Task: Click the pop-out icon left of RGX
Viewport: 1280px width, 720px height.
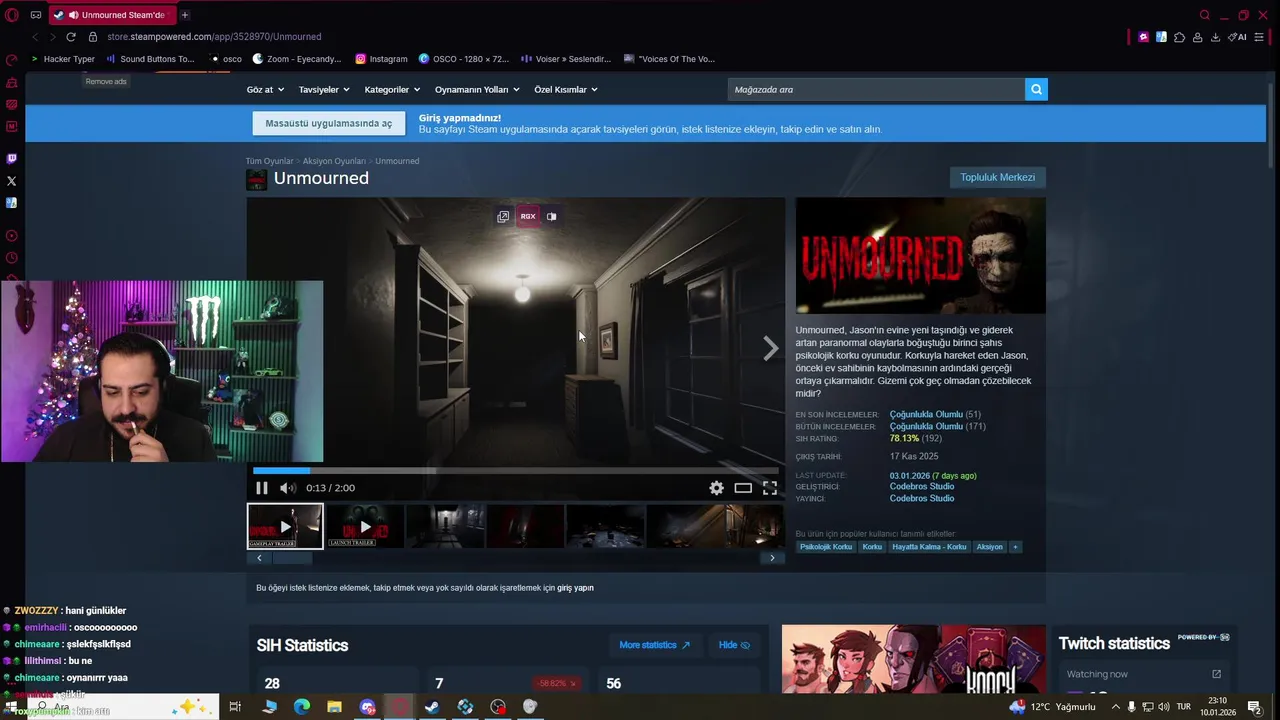Action: [503, 216]
